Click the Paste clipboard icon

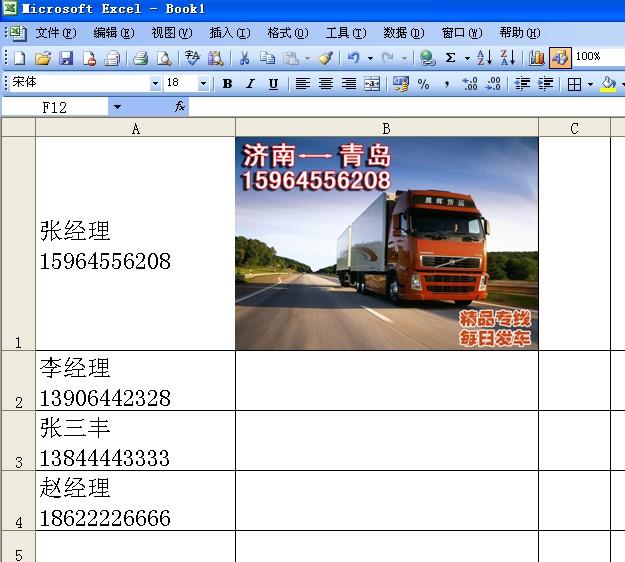point(291,59)
